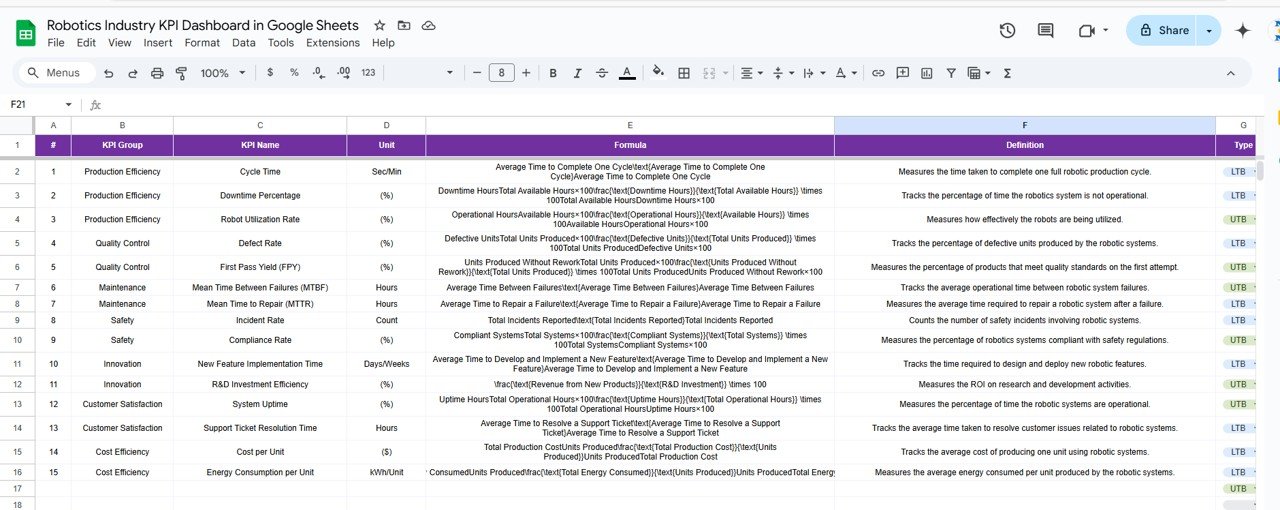Click the Menus search box
Image resolution: width=1280 pixels, height=510 pixels.
[57, 73]
